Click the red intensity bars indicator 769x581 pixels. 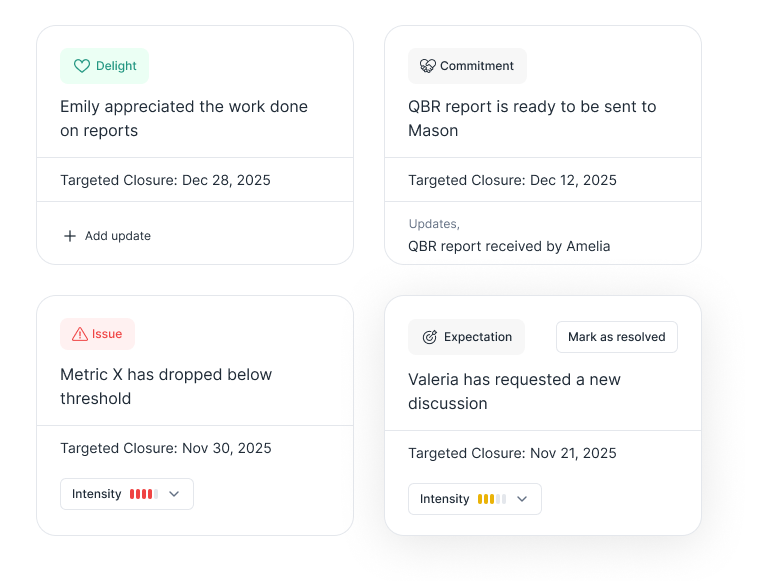144,494
